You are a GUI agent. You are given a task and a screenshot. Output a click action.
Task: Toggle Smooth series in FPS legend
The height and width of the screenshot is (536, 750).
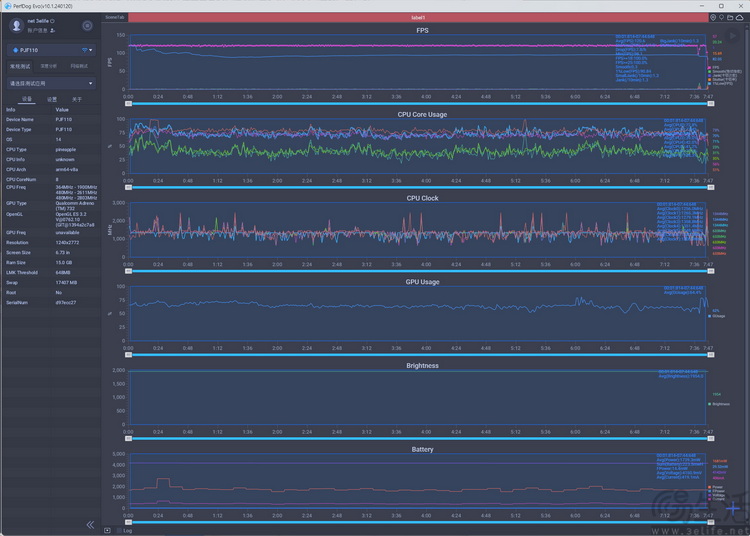[x=724, y=71]
